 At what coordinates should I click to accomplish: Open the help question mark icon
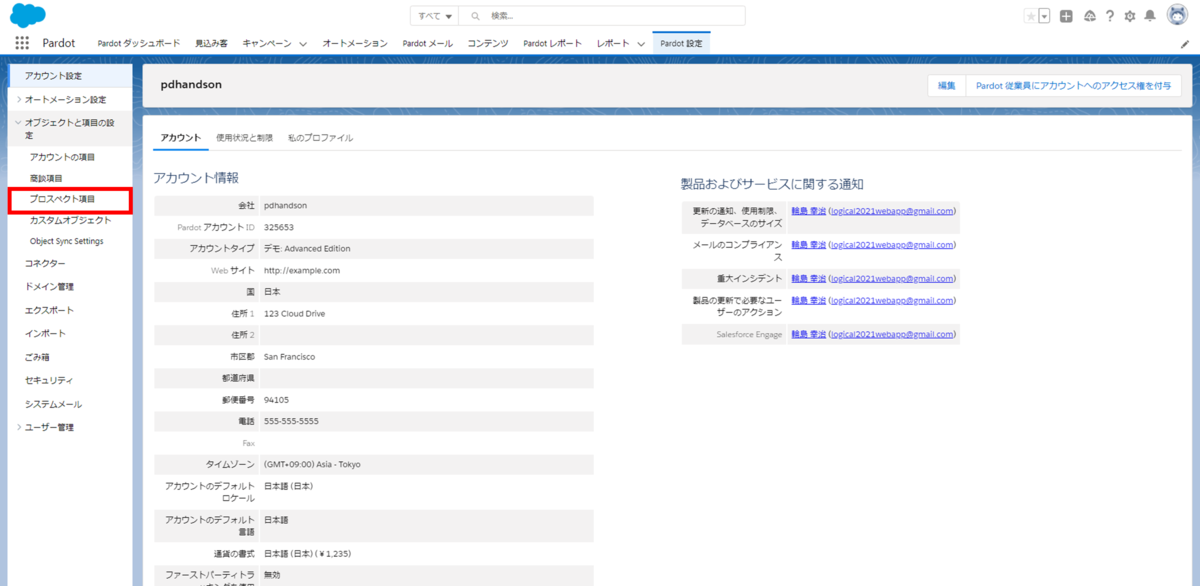coord(1110,16)
